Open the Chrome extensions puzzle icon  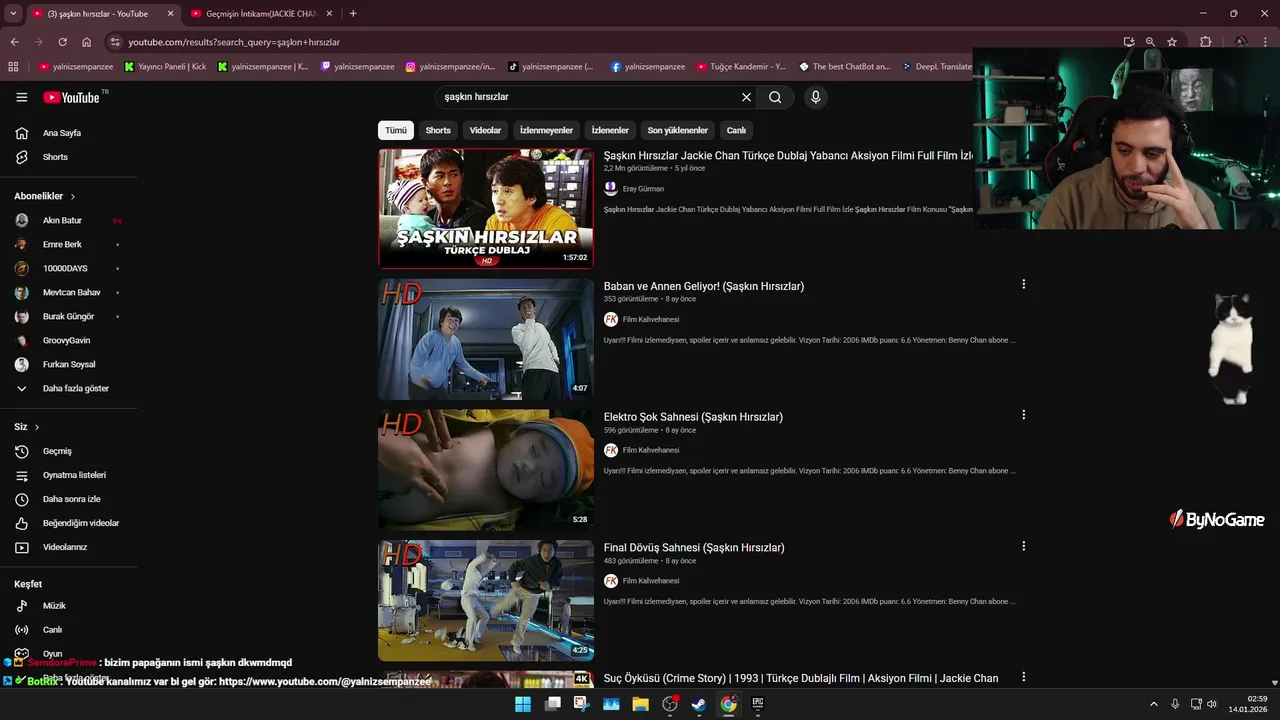click(1205, 42)
